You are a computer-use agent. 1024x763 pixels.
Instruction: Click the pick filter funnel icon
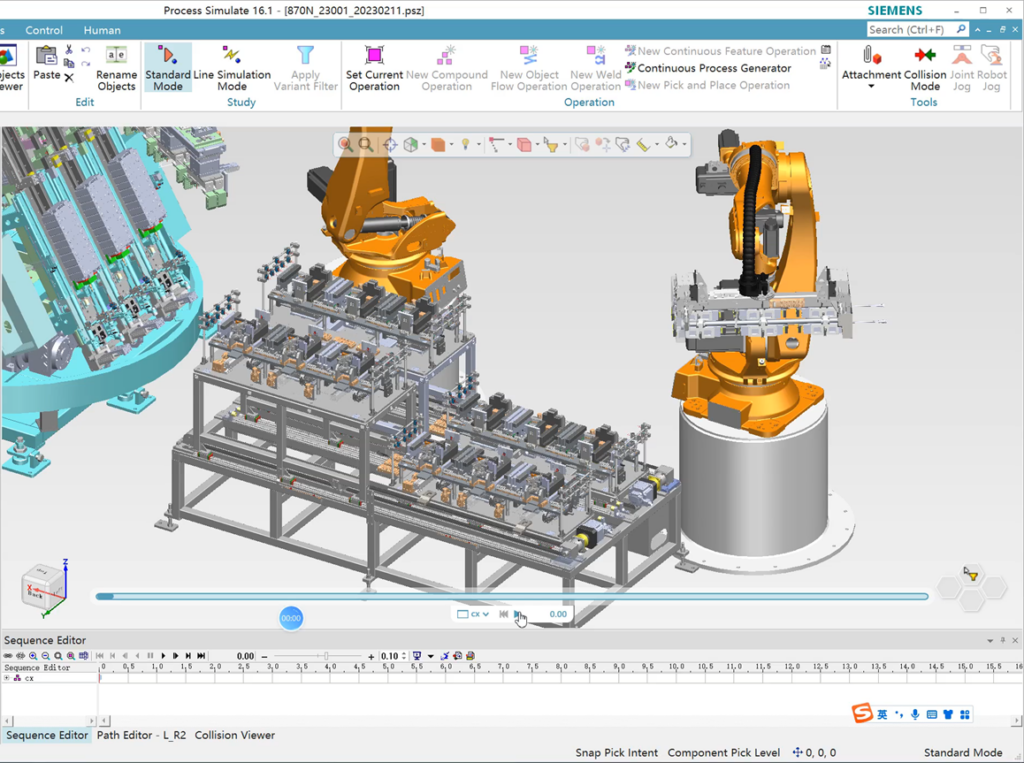click(x=550, y=145)
